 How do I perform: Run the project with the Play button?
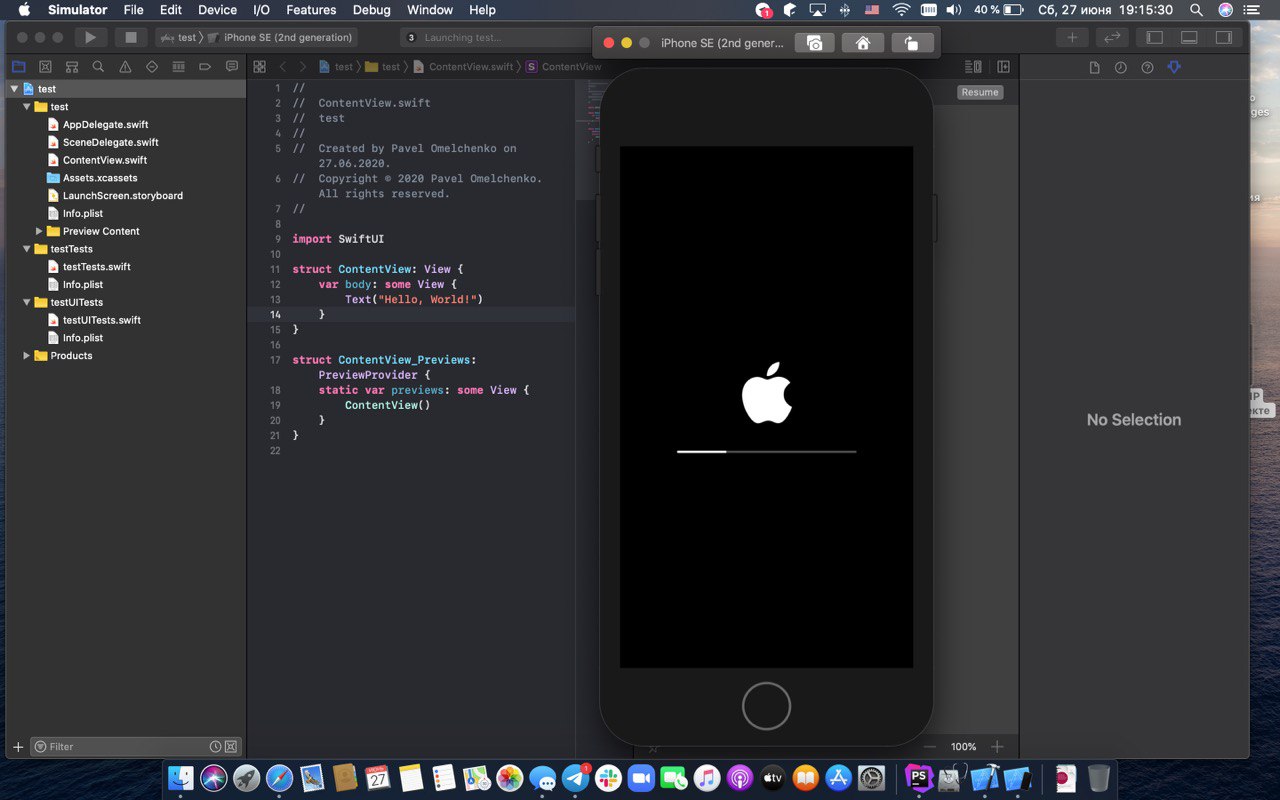click(x=90, y=37)
